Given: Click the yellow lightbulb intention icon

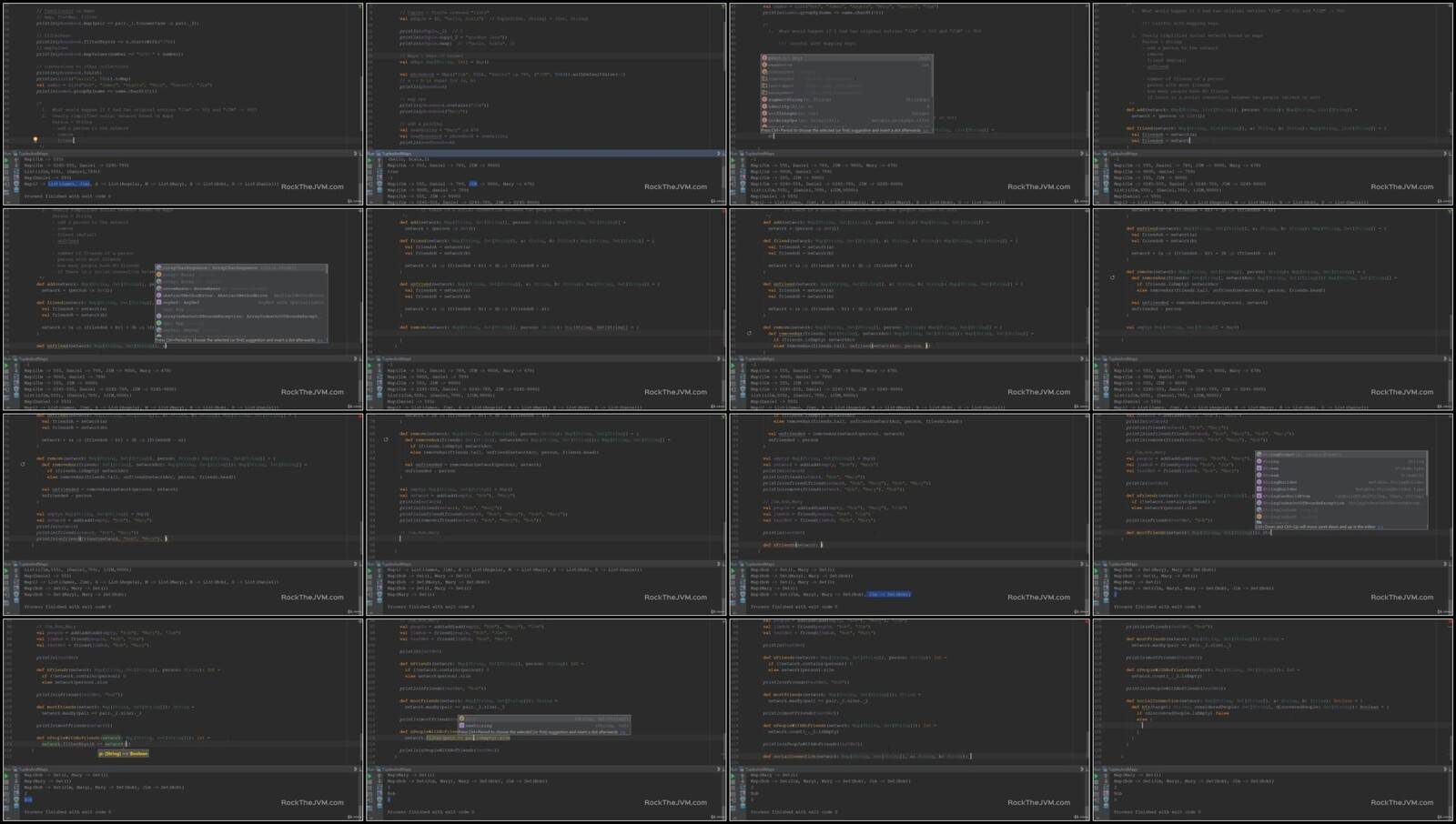Looking at the screenshot, I should (35, 140).
